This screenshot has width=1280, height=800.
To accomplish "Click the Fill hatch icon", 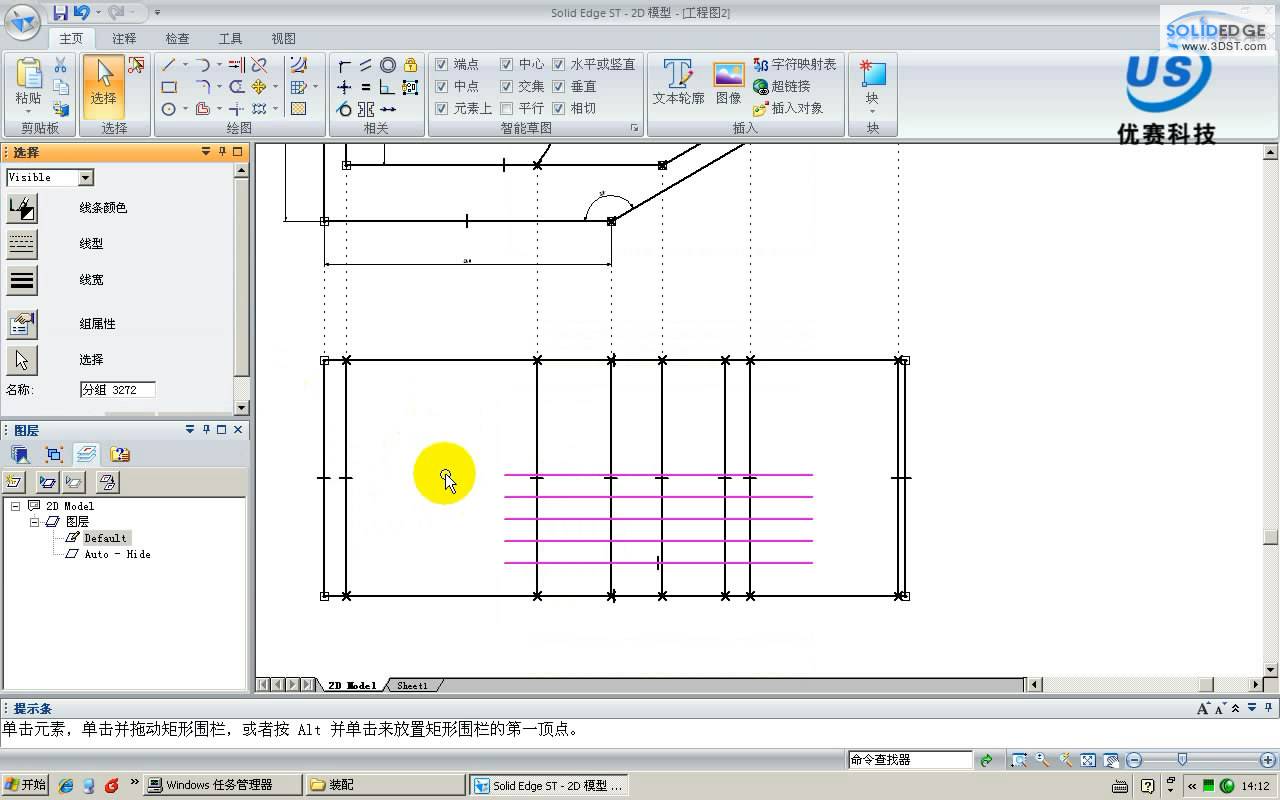I will 298,109.
